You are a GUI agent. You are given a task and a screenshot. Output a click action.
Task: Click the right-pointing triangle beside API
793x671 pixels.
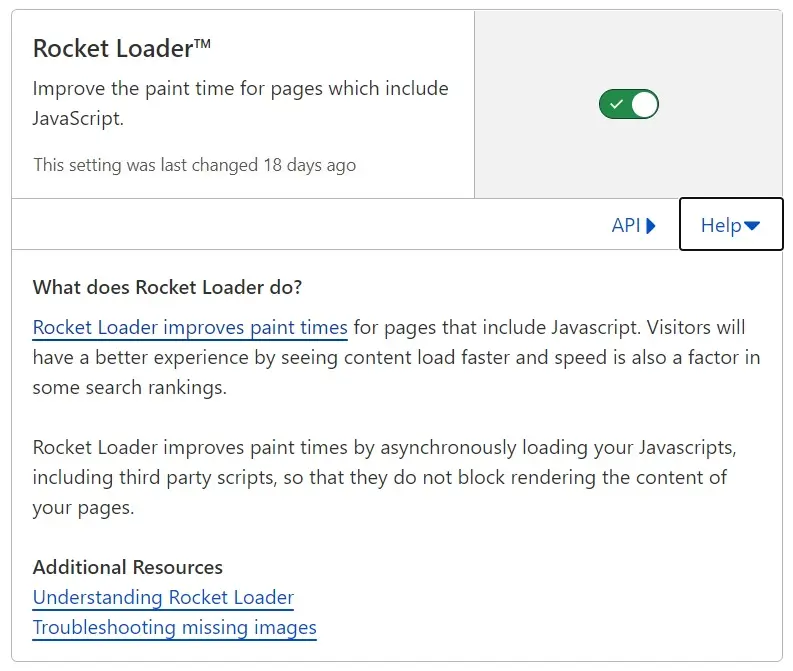click(651, 225)
